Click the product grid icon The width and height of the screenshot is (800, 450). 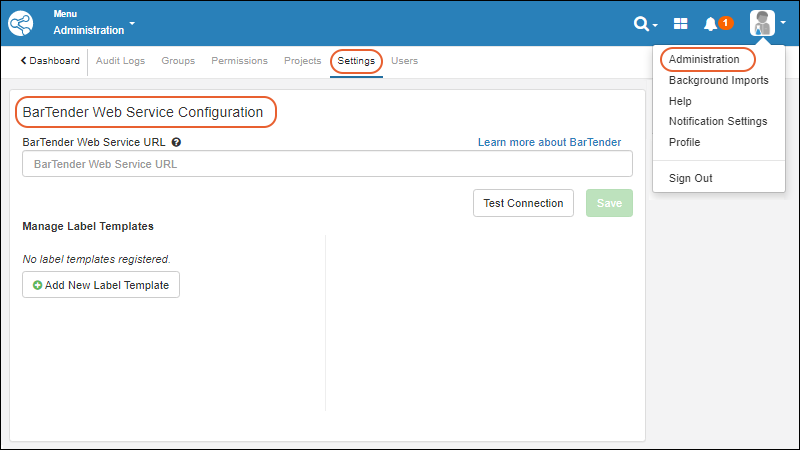[680, 23]
